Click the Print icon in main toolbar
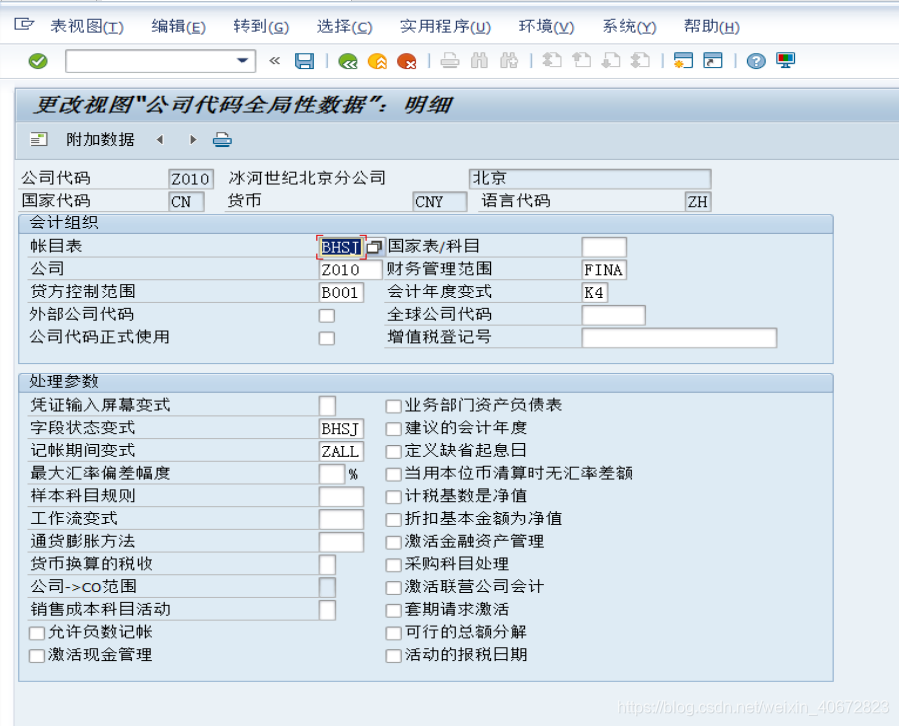This screenshot has width=899, height=726. click(x=450, y=61)
